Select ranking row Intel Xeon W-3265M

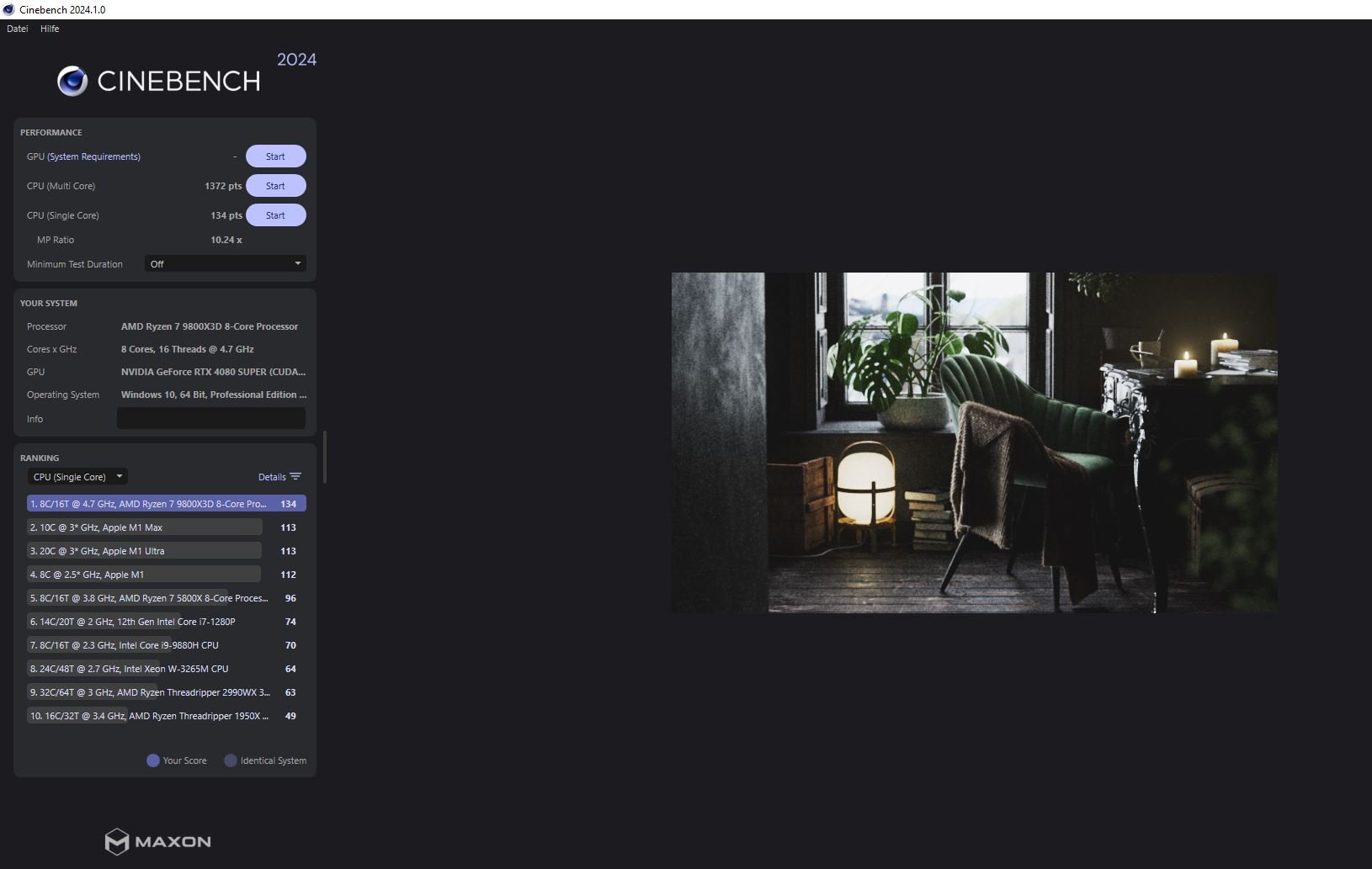coord(167,669)
